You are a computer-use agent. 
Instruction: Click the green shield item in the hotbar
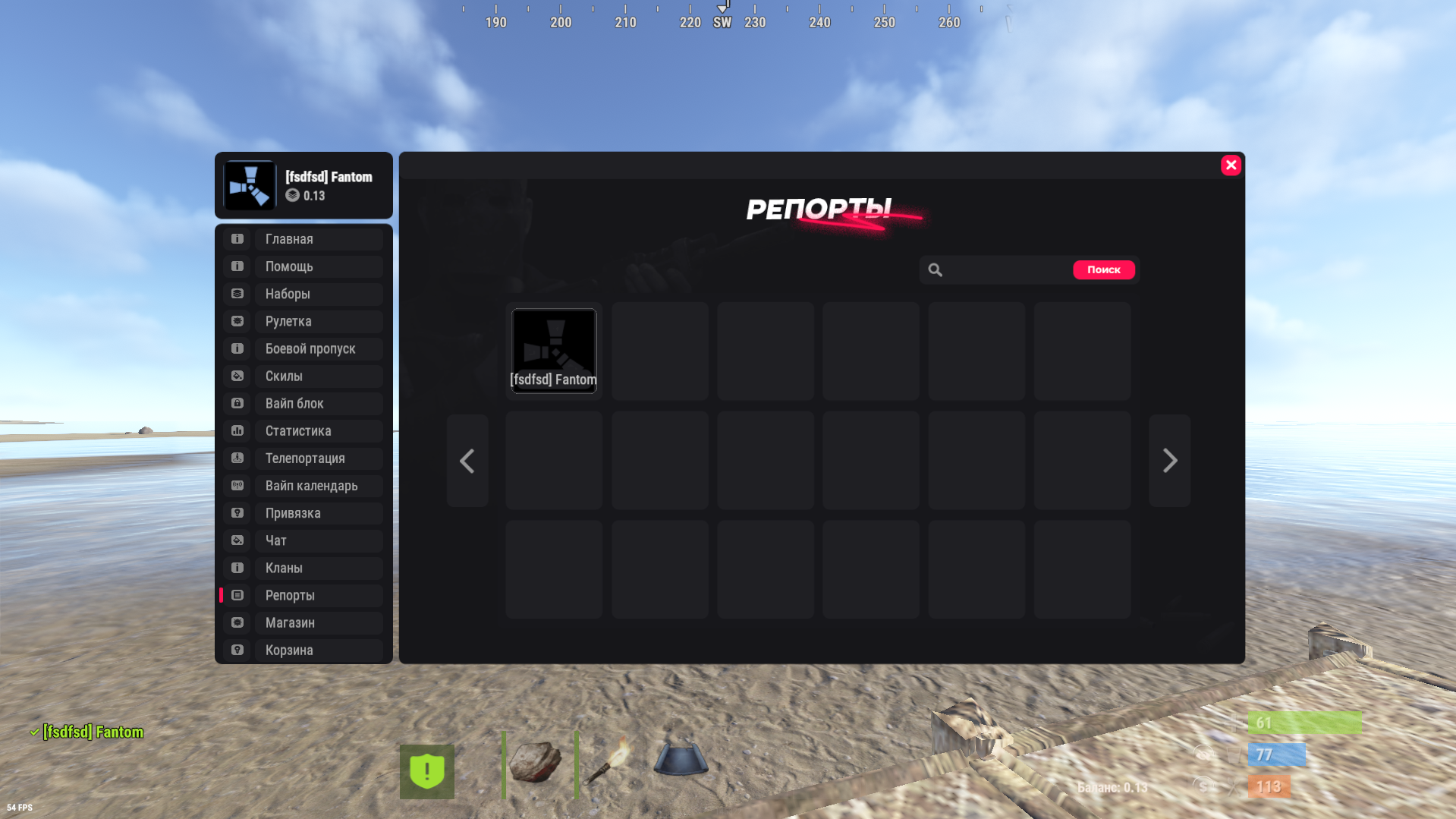click(x=427, y=771)
